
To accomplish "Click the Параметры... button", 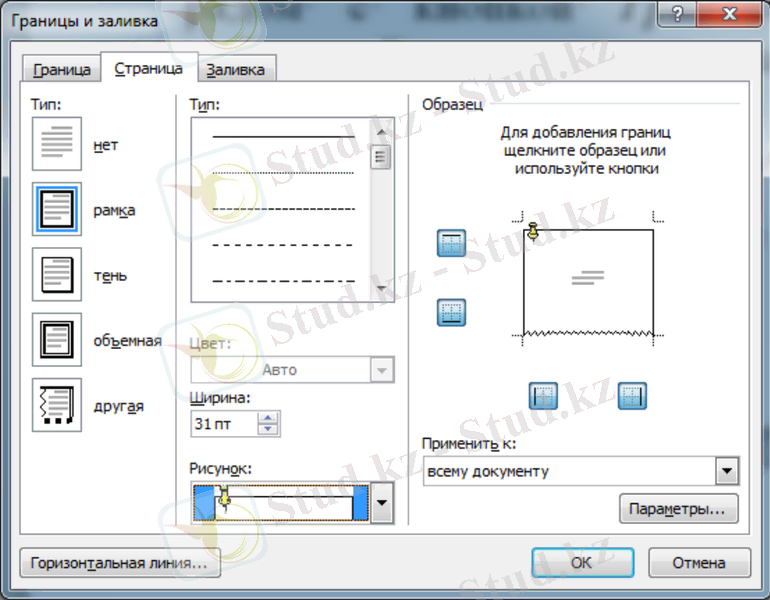I will click(679, 509).
